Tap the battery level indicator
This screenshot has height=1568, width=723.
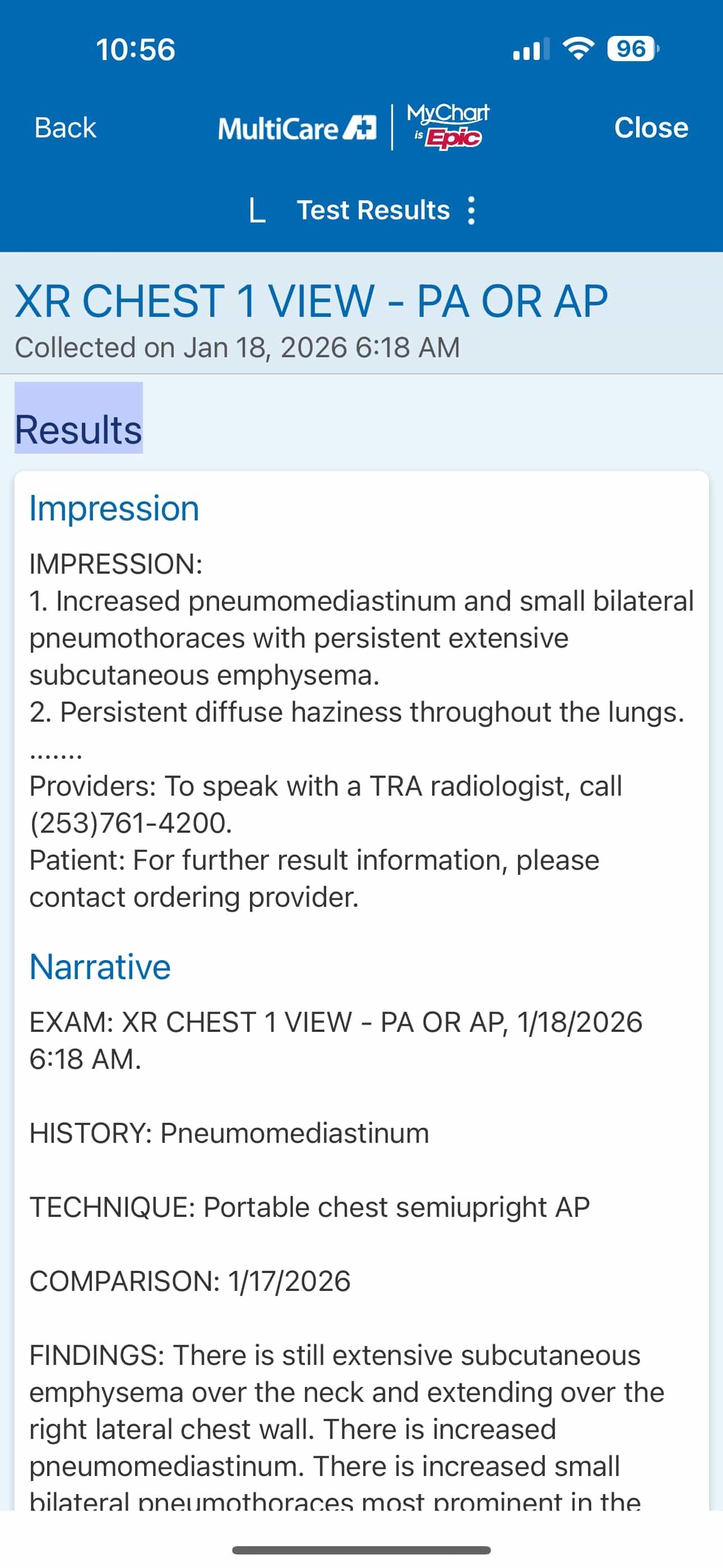point(632,49)
